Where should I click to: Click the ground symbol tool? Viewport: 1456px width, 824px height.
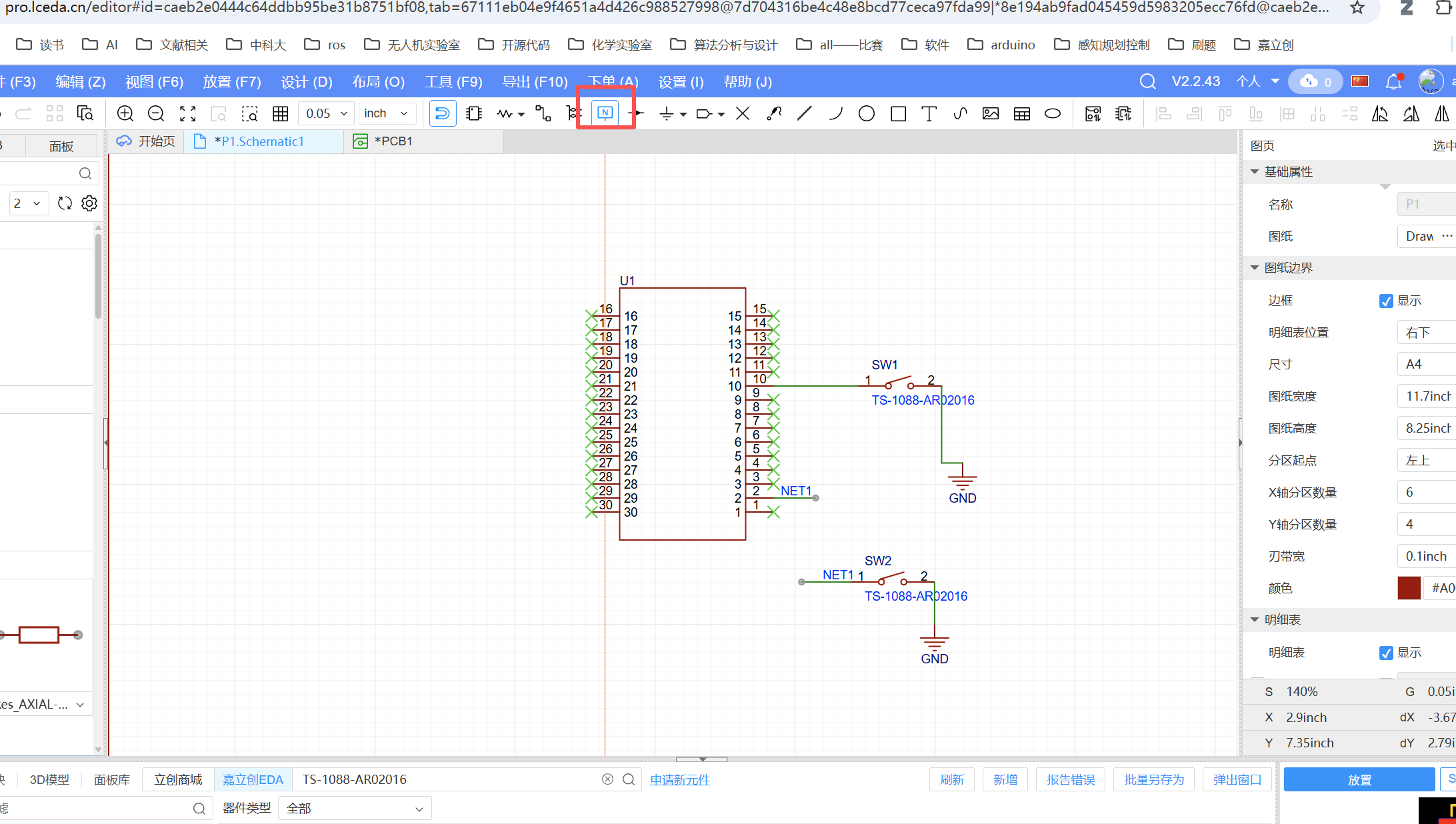click(x=666, y=113)
